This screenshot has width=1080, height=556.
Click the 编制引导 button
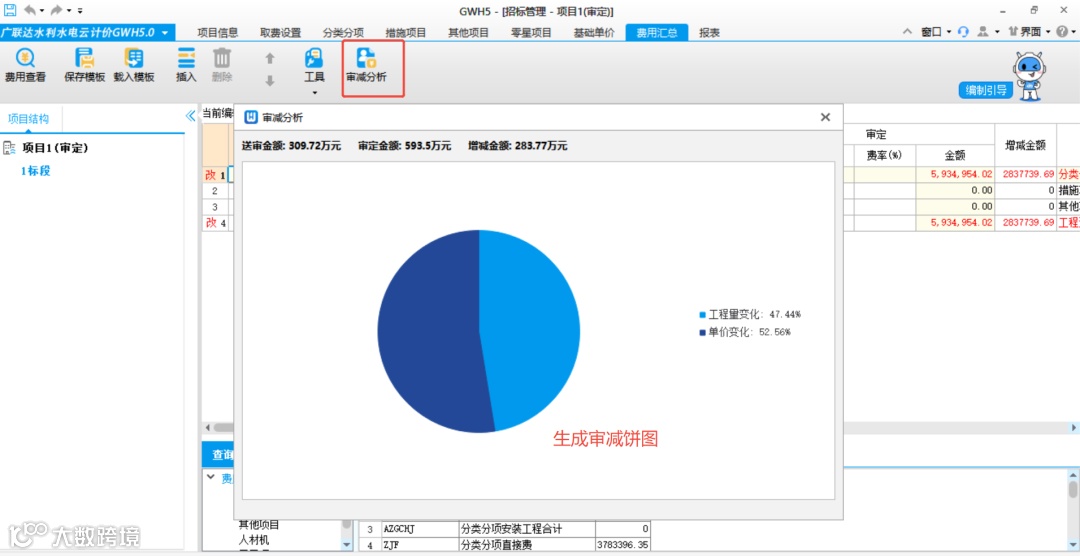(x=986, y=90)
